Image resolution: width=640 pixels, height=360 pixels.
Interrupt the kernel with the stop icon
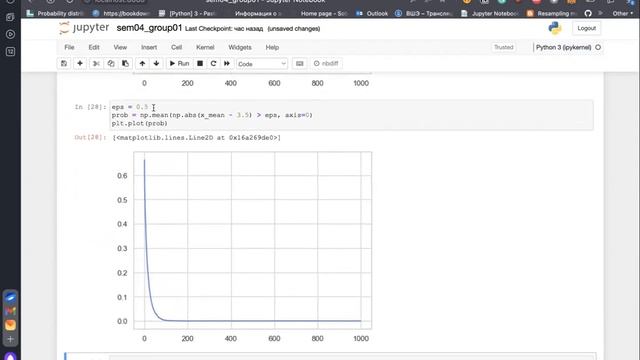200,64
